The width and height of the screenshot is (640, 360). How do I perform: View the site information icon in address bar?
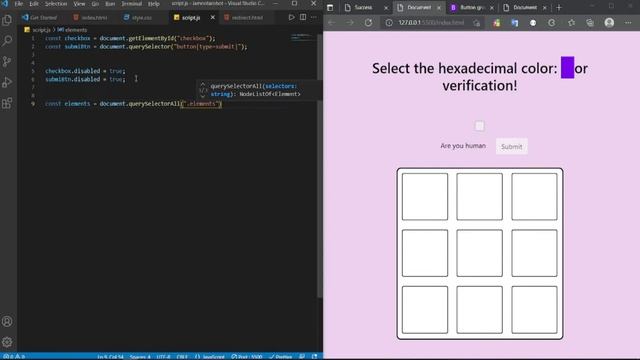(389, 23)
